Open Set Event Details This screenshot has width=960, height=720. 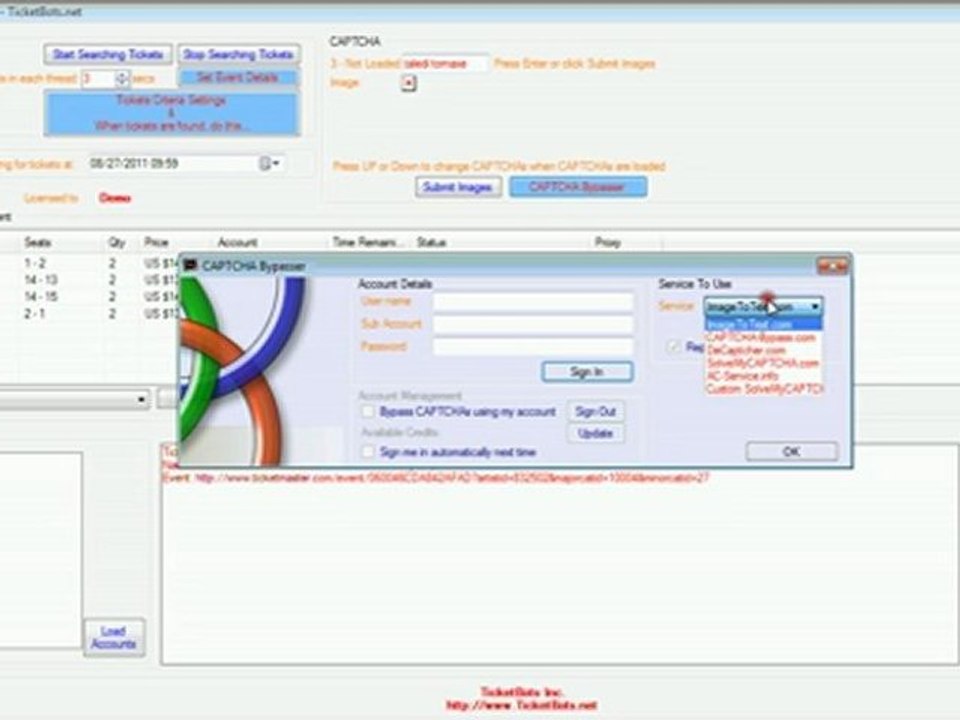pos(238,78)
